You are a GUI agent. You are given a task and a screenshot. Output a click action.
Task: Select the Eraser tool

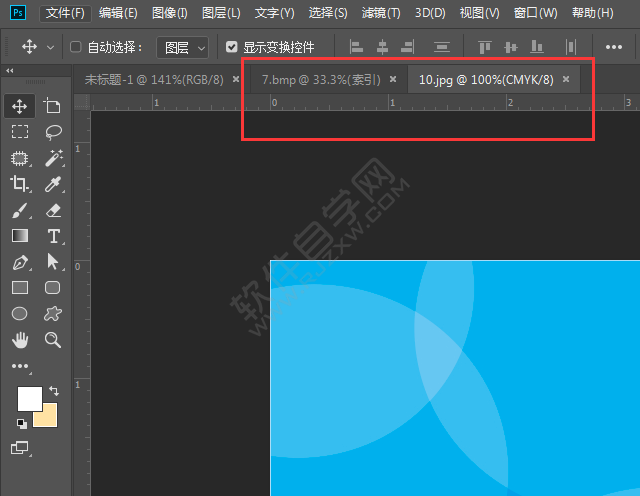pyautogui.click(x=53, y=211)
